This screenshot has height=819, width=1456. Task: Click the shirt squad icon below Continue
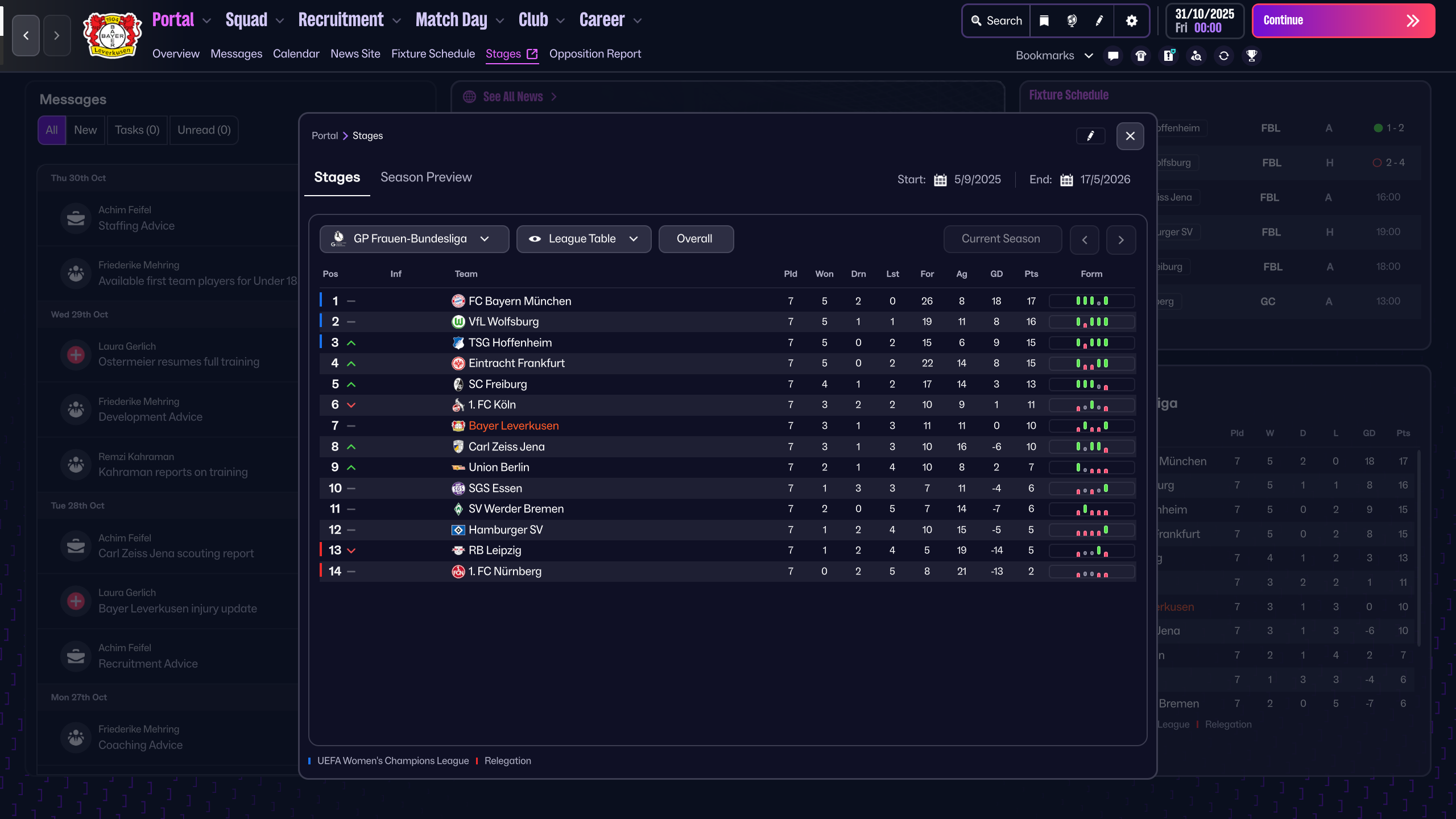point(1140,55)
